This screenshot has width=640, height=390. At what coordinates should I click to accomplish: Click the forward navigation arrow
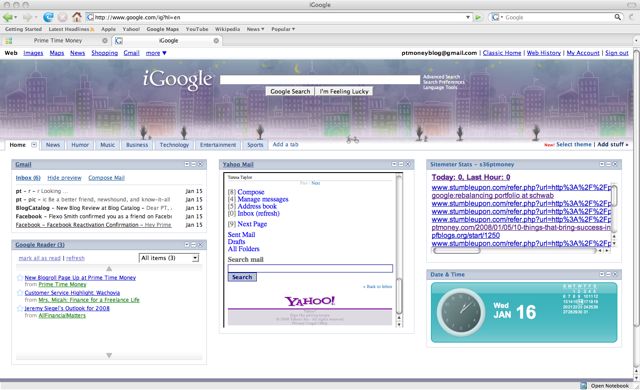[x=27, y=17]
